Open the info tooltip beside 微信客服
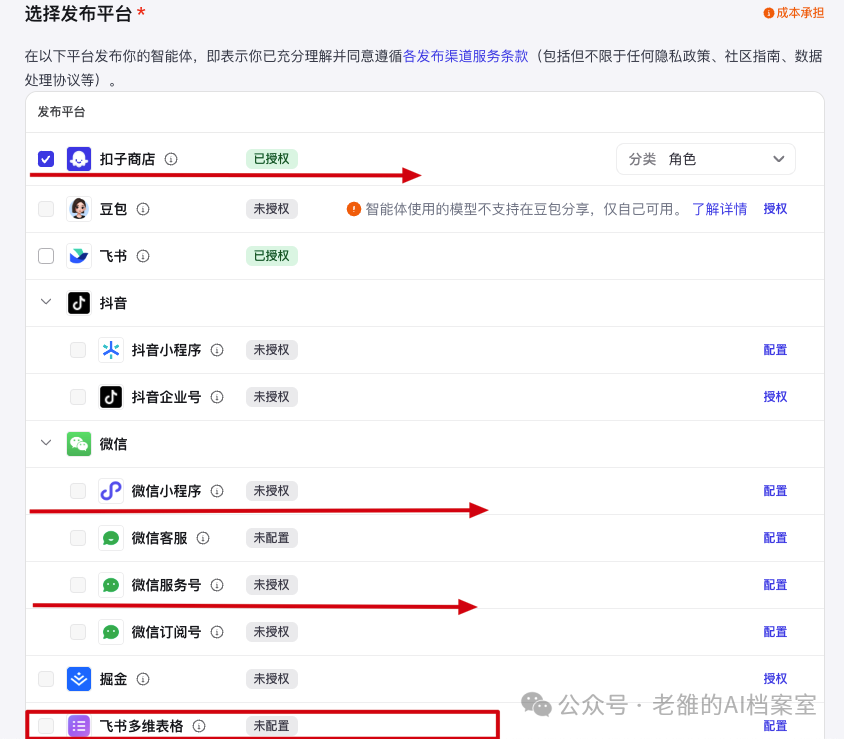 (203, 538)
